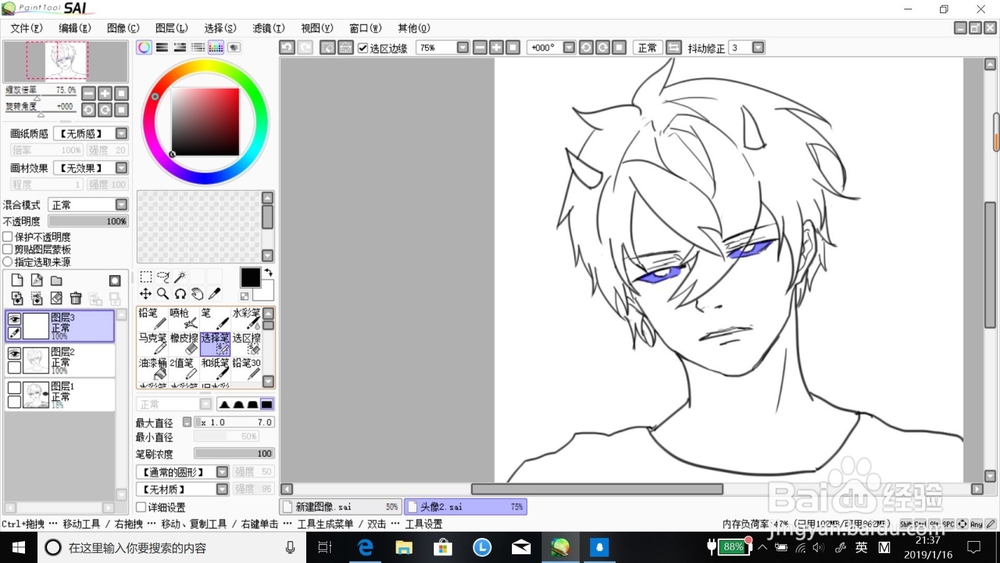1000x563 pixels.
Task: Create a new layer folder
Action: coord(57,281)
